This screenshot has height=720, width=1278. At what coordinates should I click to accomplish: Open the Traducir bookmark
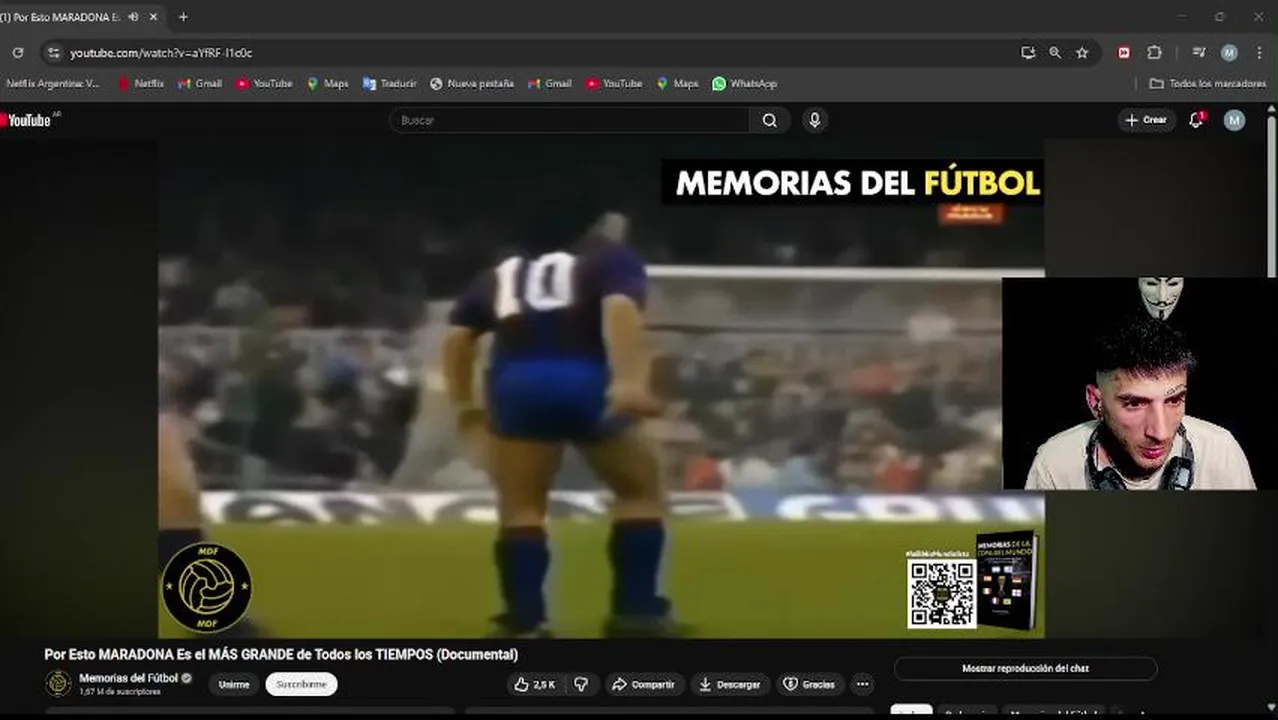point(390,84)
